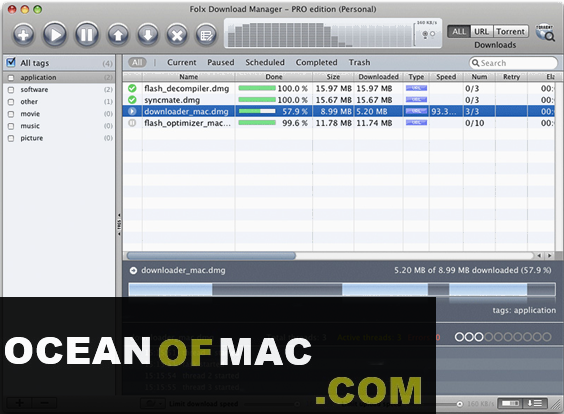Click the speed graph mode toggle icon

click(429, 34)
